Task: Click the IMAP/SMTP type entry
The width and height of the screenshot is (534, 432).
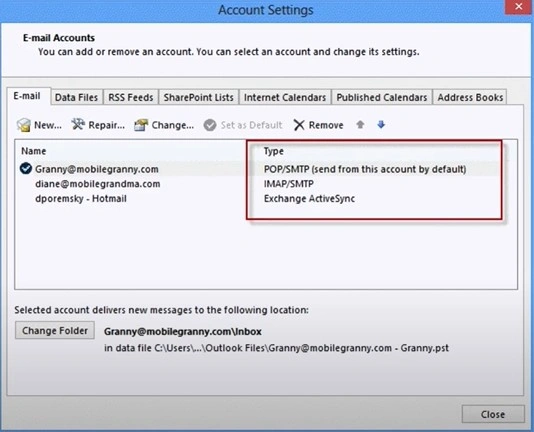Action: coord(289,184)
